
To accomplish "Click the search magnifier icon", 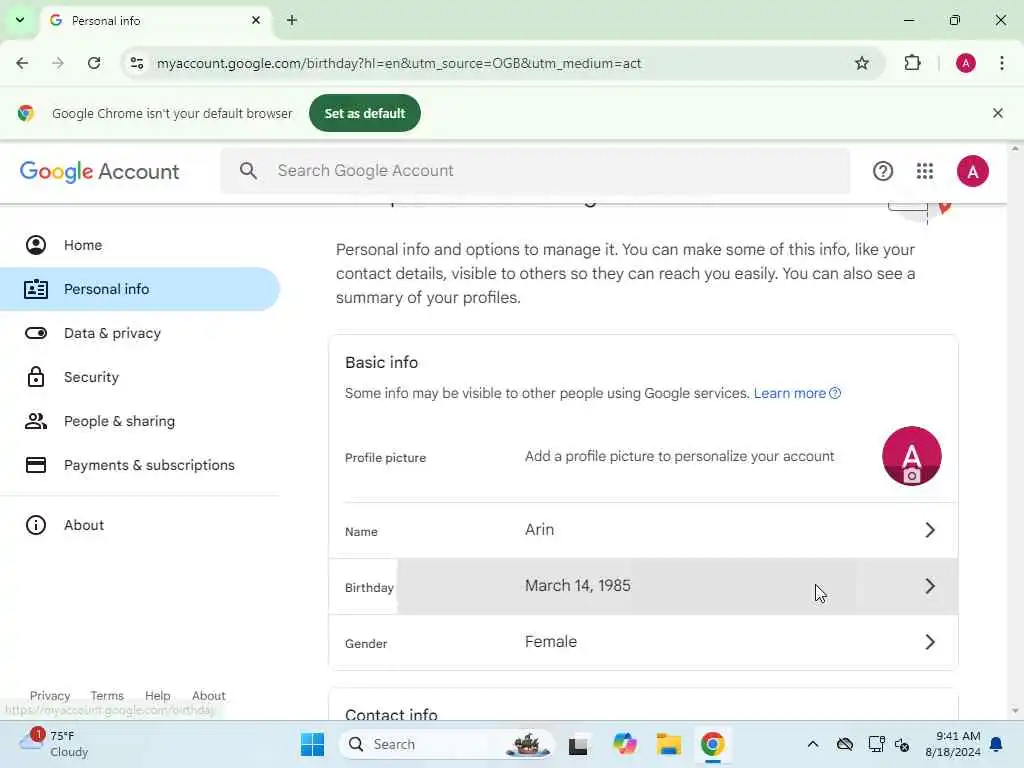I will 248,171.
